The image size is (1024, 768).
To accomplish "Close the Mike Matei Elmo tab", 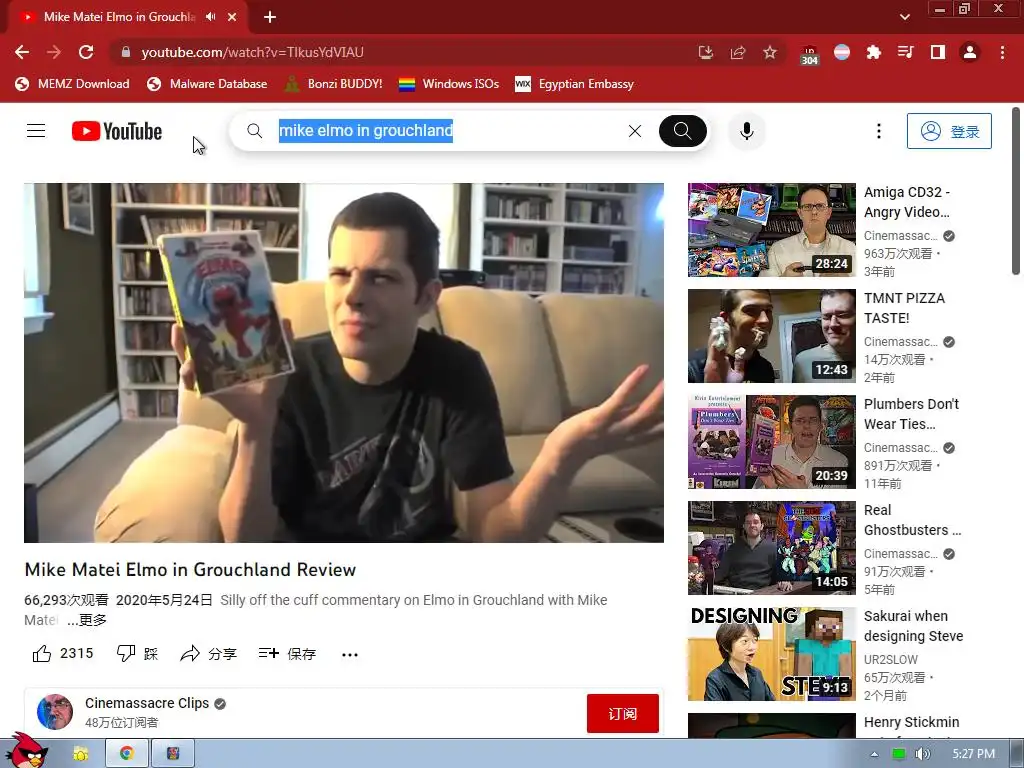I will 232,17.
